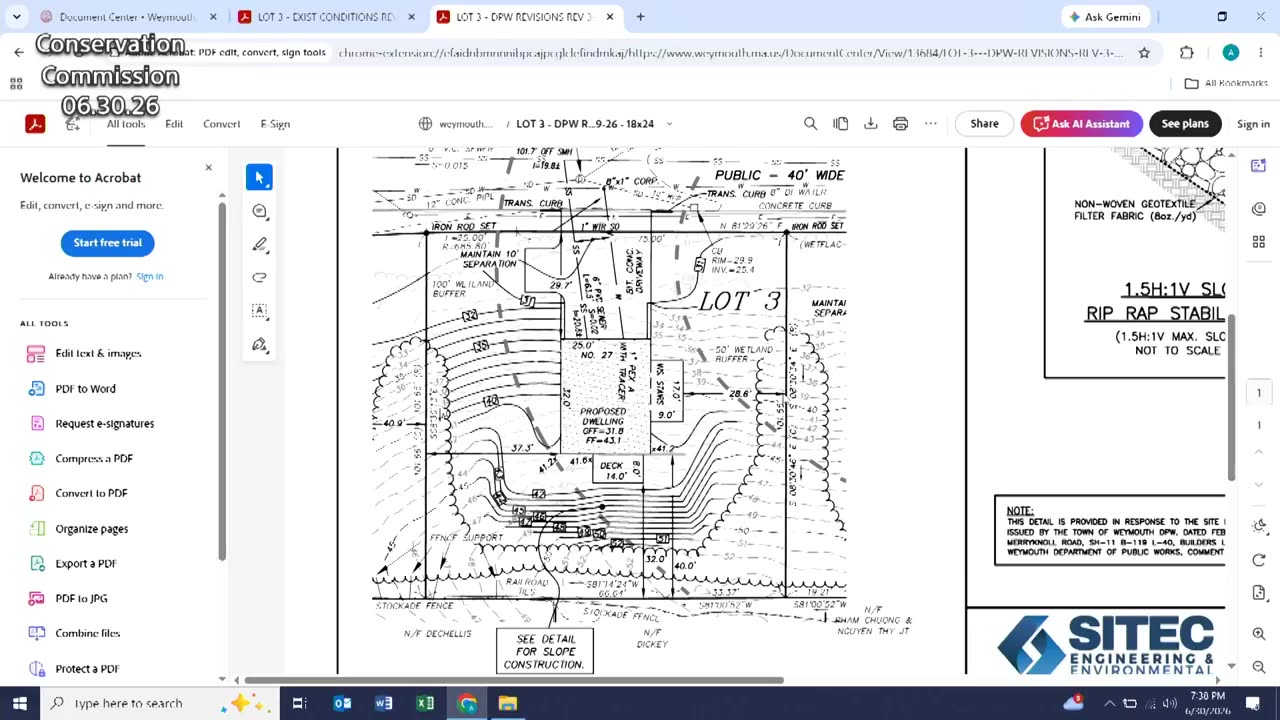Open the Chrome extensions puzzle icon

pos(1187,52)
